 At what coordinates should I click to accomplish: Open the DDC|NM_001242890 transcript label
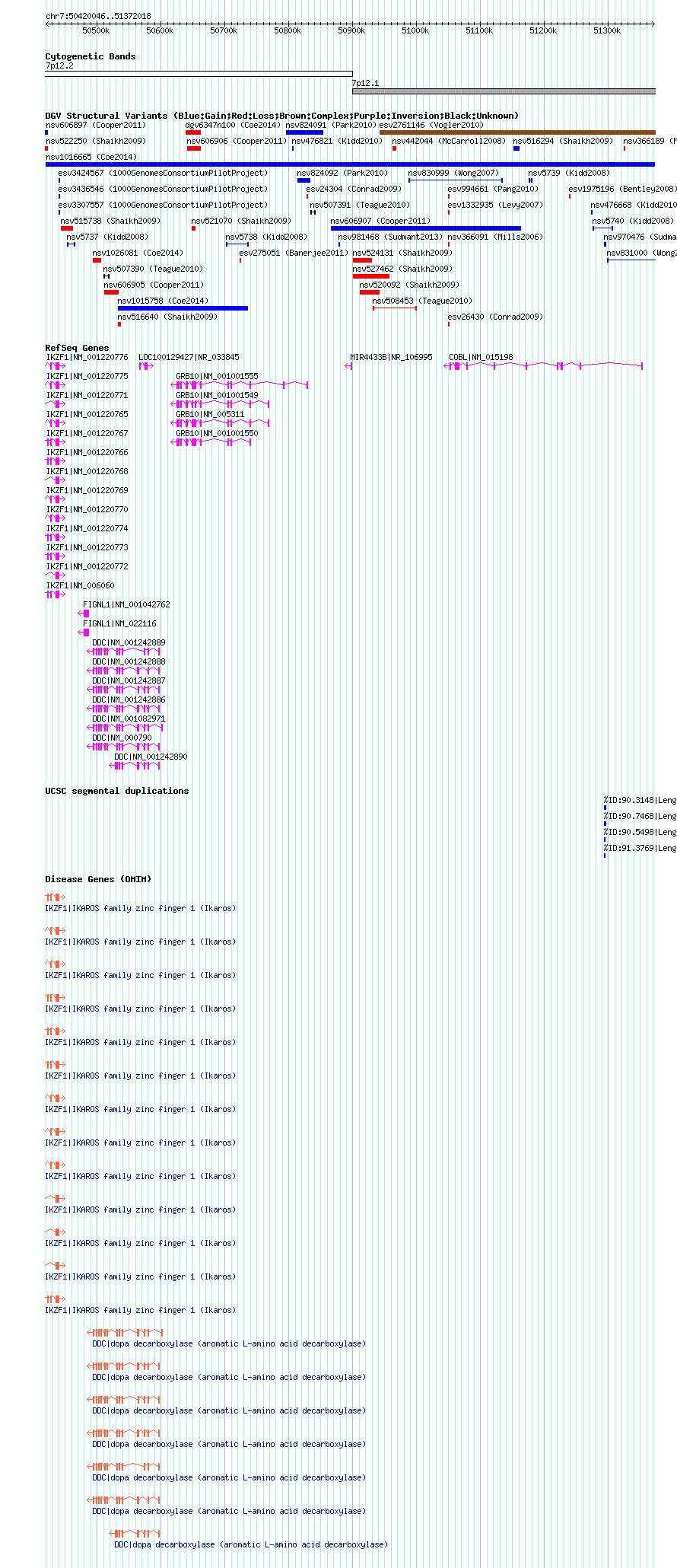[151, 757]
